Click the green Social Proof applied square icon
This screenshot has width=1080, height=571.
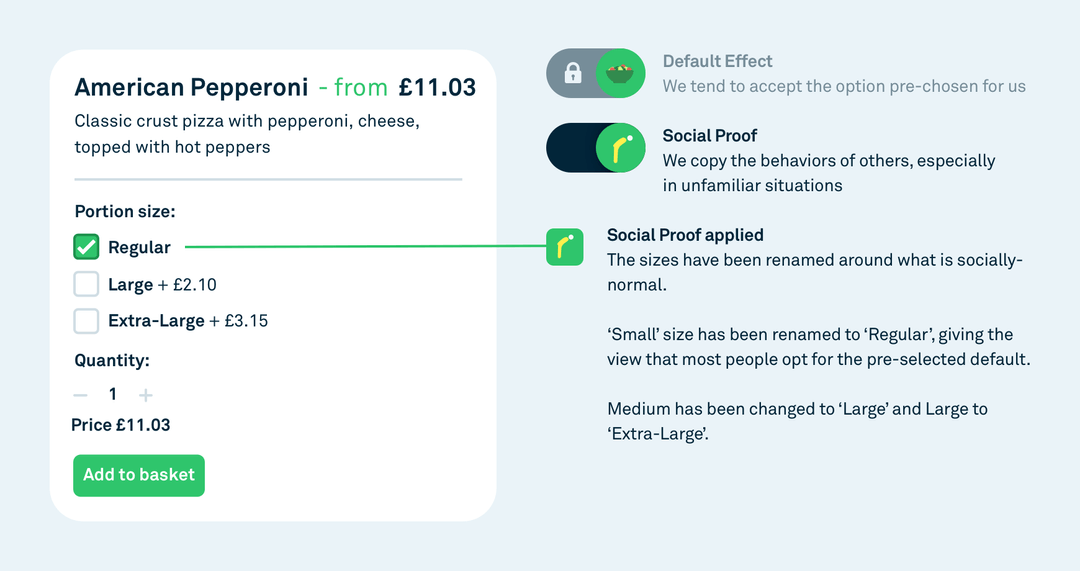tap(565, 247)
